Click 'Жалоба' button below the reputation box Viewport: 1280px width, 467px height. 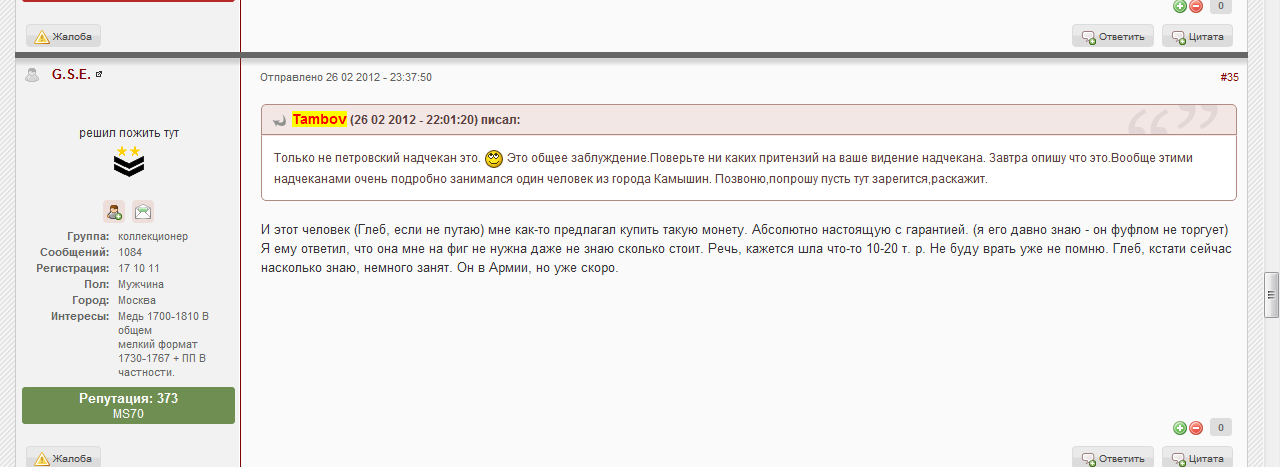click(x=64, y=457)
